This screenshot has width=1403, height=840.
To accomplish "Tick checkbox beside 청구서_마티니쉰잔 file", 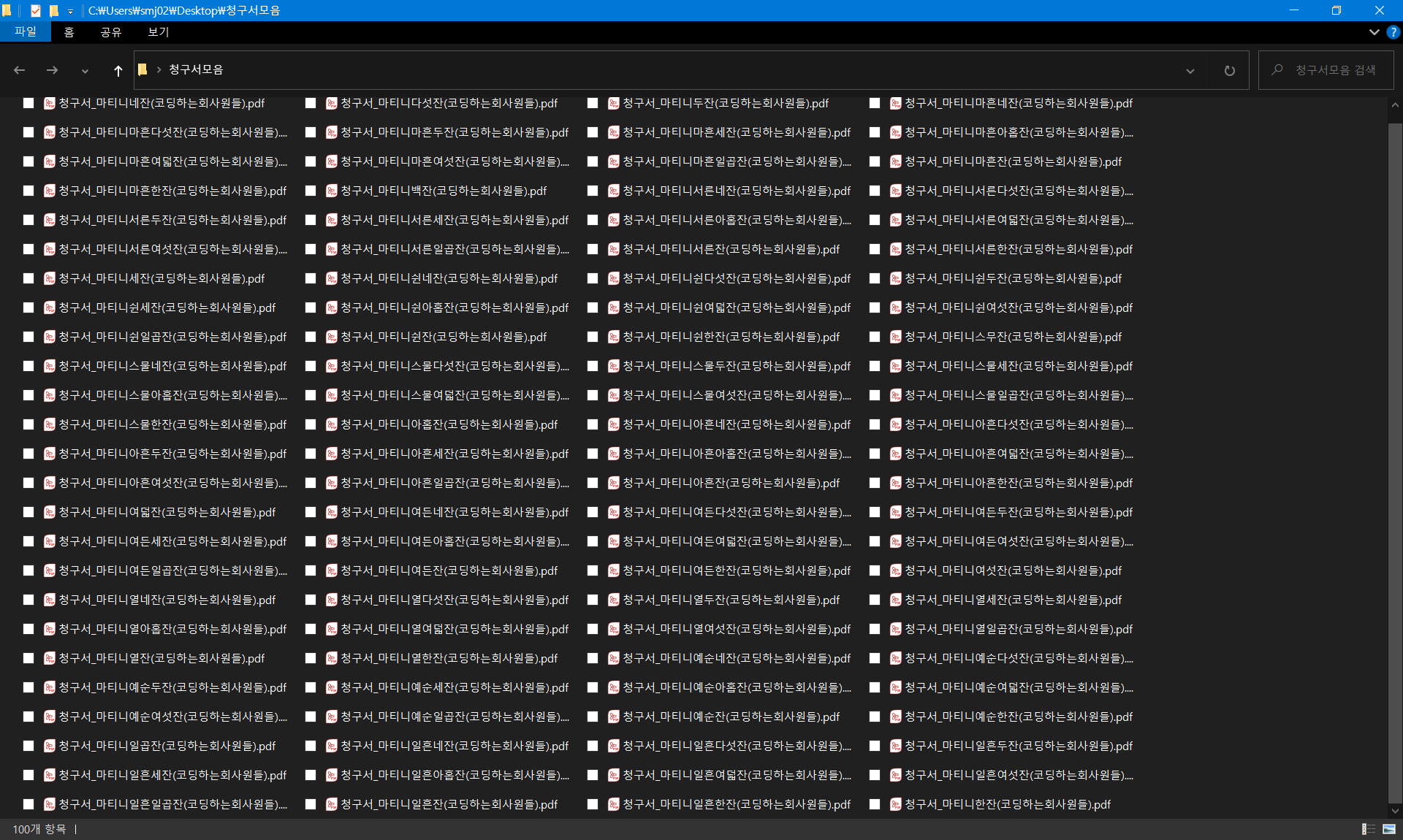I will (x=311, y=337).
